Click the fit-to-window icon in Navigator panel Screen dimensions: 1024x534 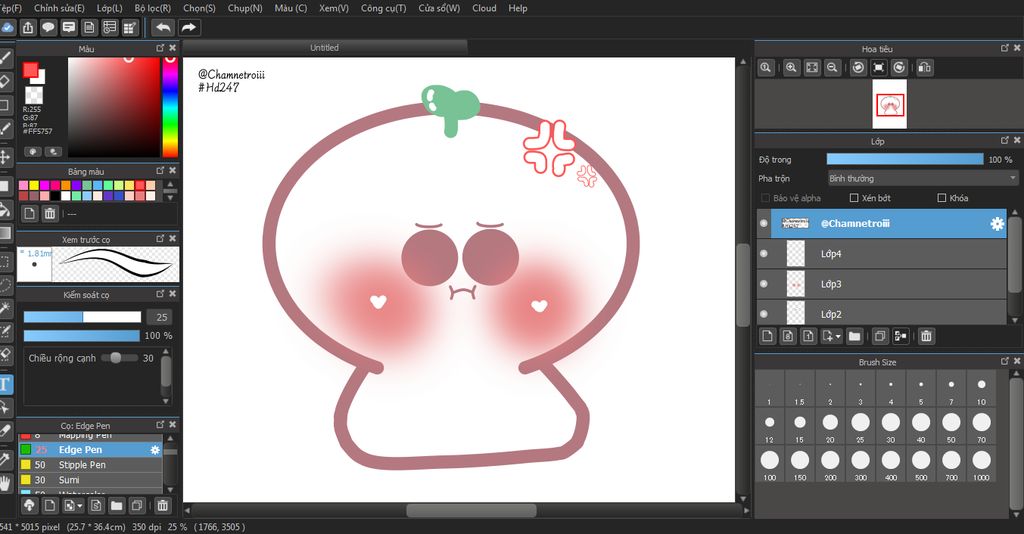pos(812,67)
